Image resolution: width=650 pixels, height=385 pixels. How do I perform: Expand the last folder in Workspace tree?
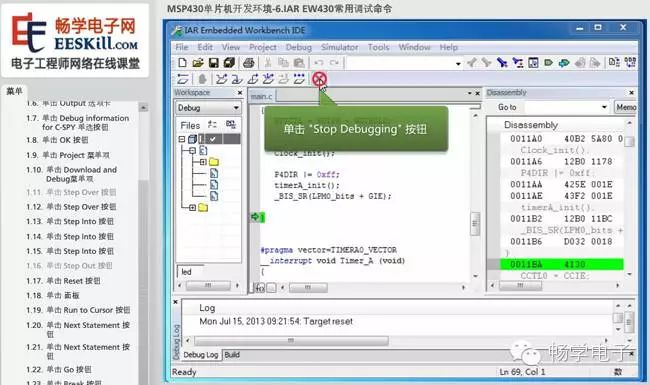pos(192,208)
